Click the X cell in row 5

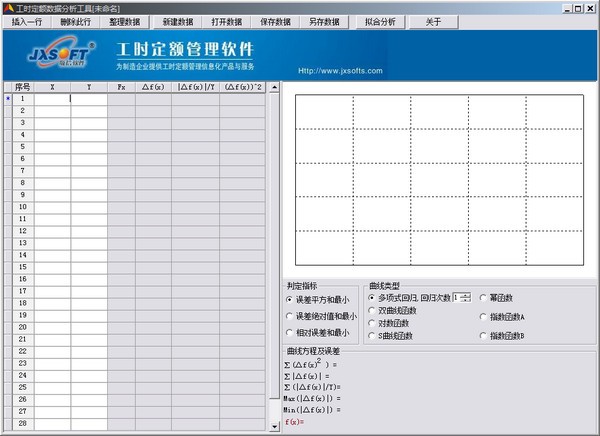[52, 147]
